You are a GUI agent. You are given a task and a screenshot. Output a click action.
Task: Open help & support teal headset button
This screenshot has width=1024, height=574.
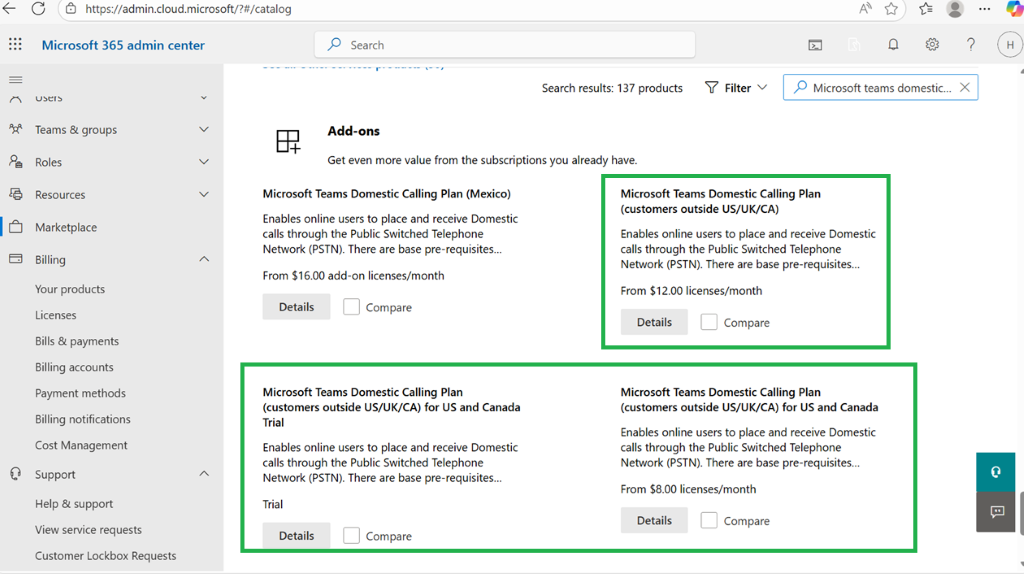coord(995,471)
